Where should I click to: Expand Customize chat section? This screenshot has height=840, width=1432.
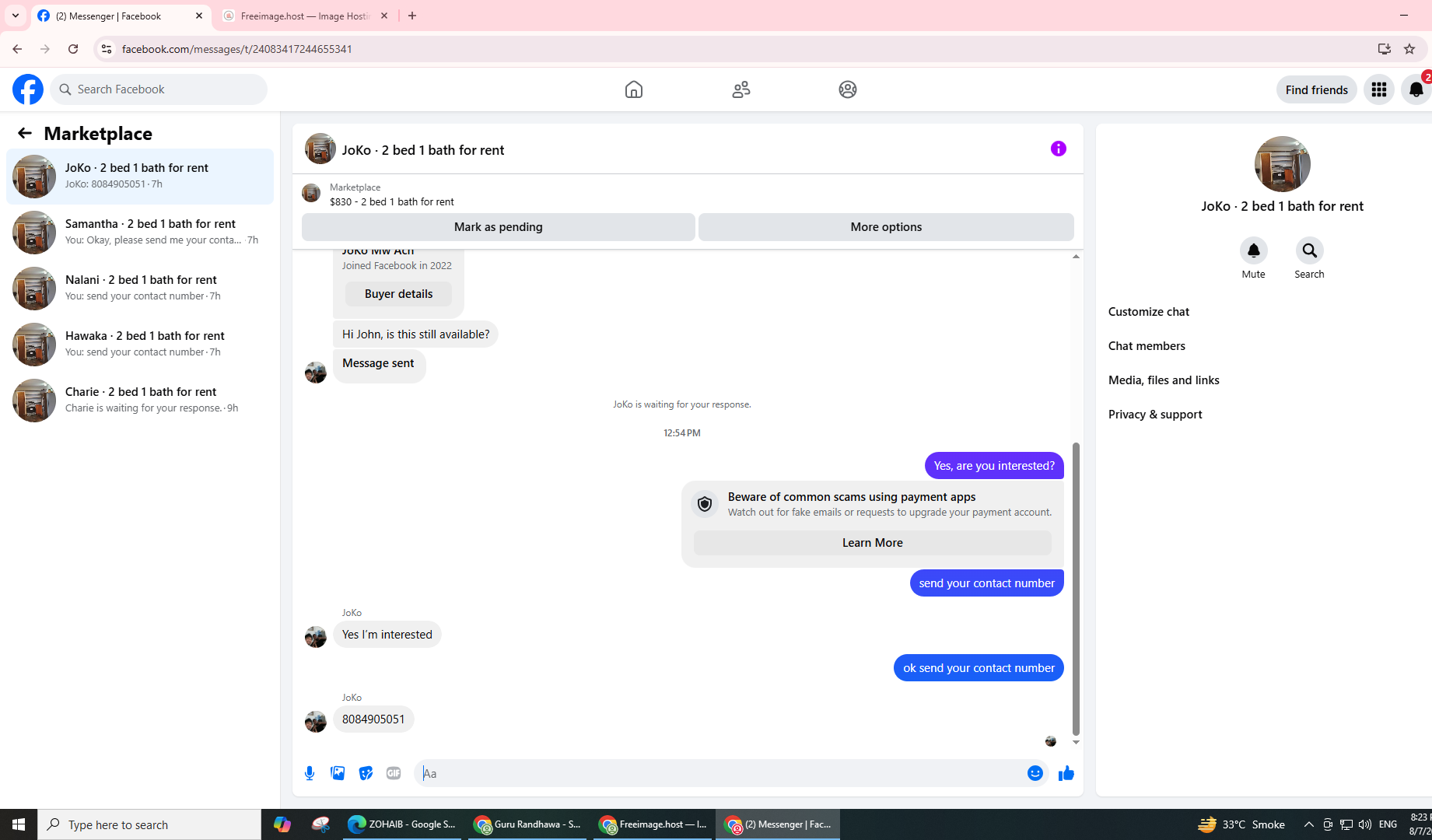pyautogui.click(x=1148, y=312)
